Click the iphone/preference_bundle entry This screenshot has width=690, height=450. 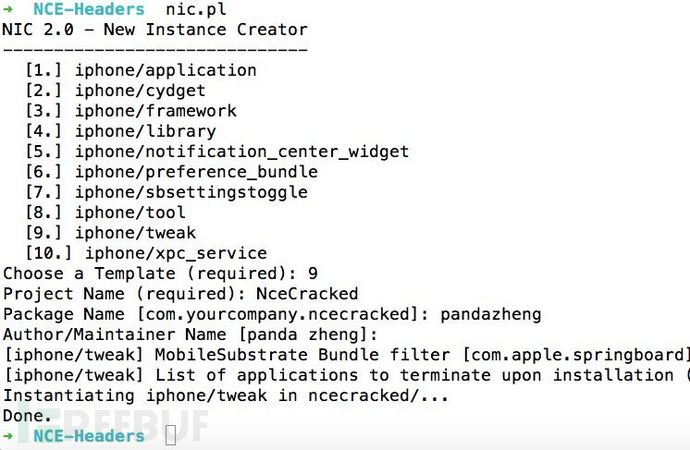[171, 172]
